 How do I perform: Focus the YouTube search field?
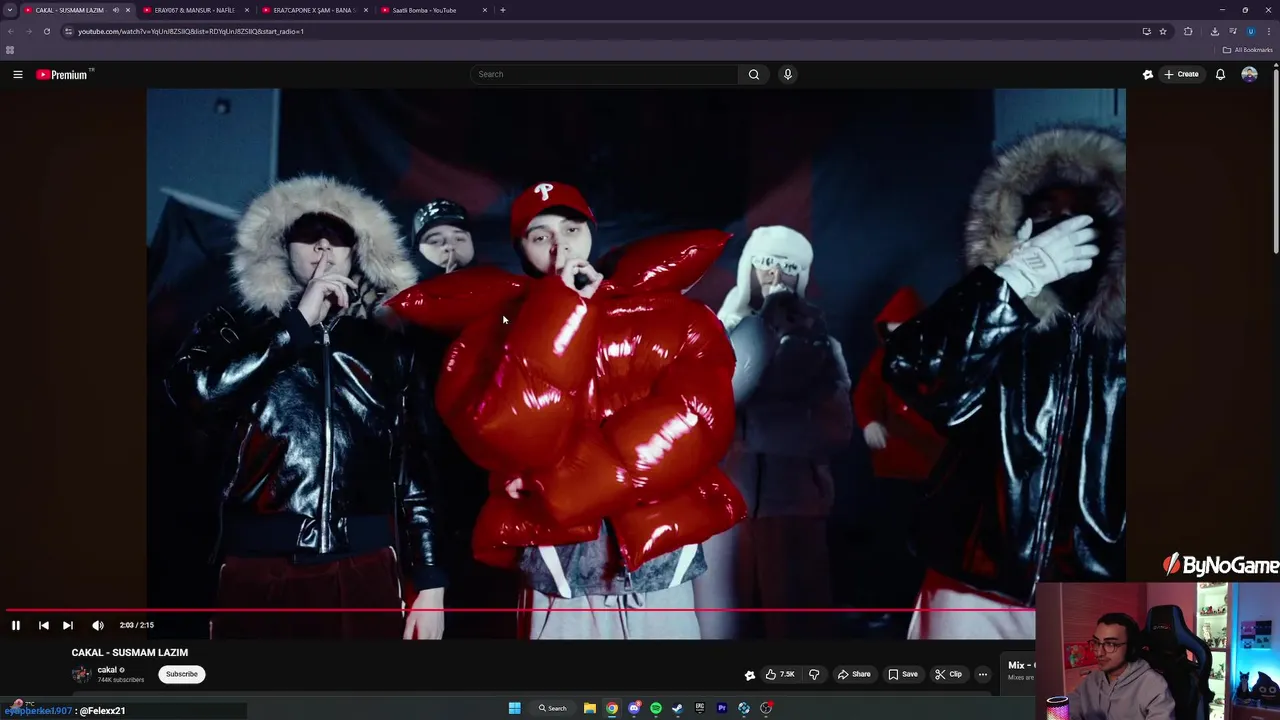coord(605,74)
